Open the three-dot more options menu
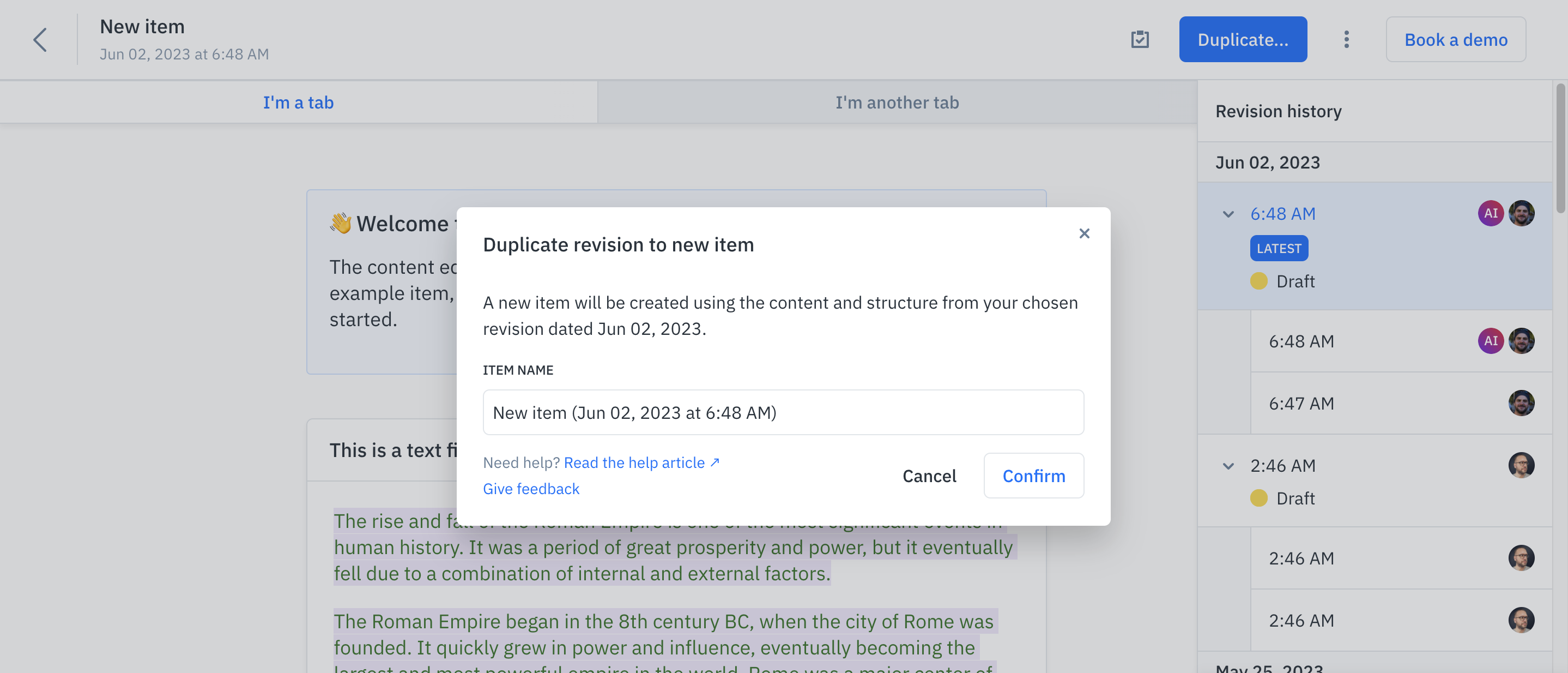The image size is (1568, 673). (x=1346, y=40)
